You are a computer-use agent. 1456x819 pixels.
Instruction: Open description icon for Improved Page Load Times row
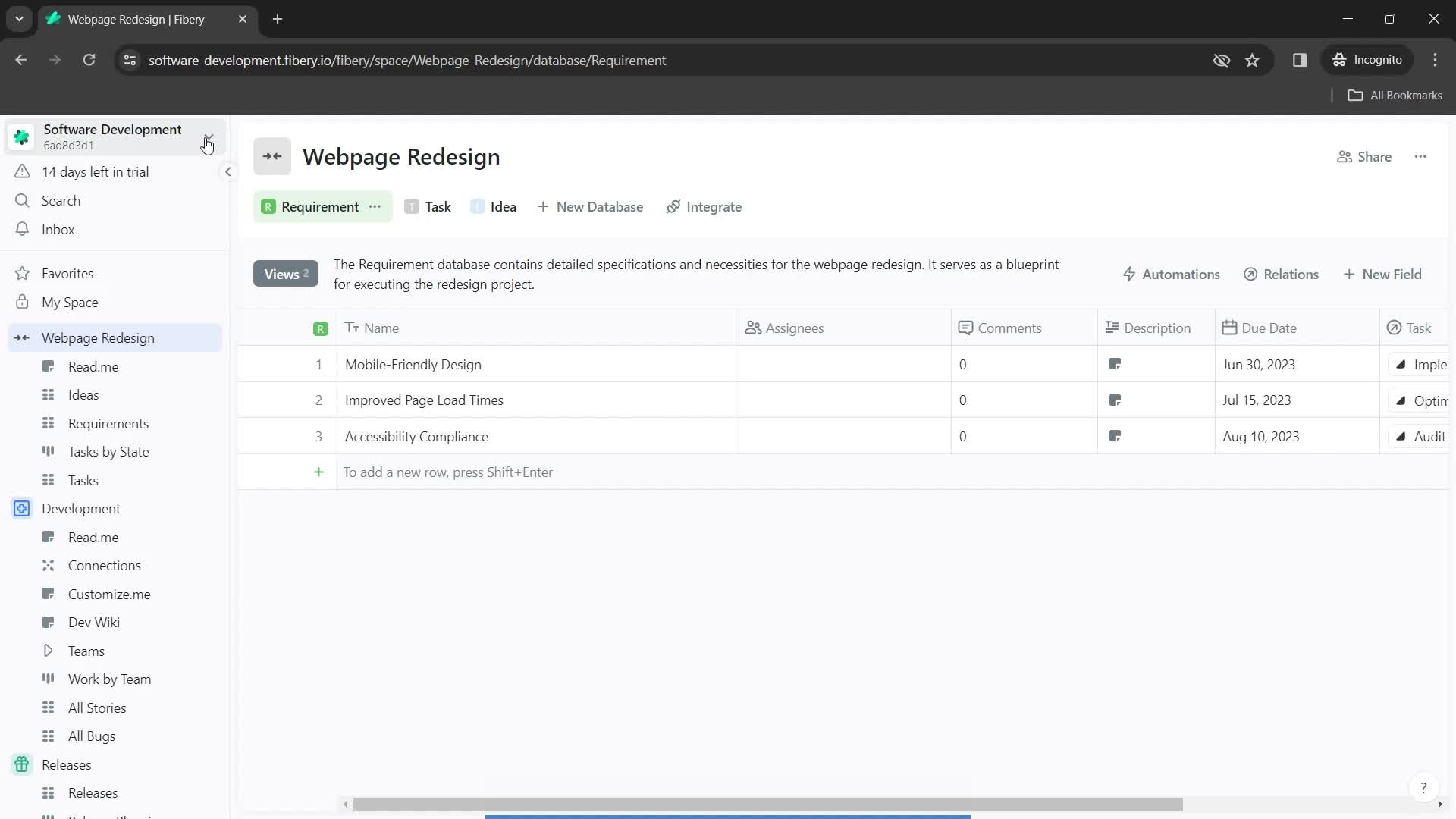pos(1115,400)
